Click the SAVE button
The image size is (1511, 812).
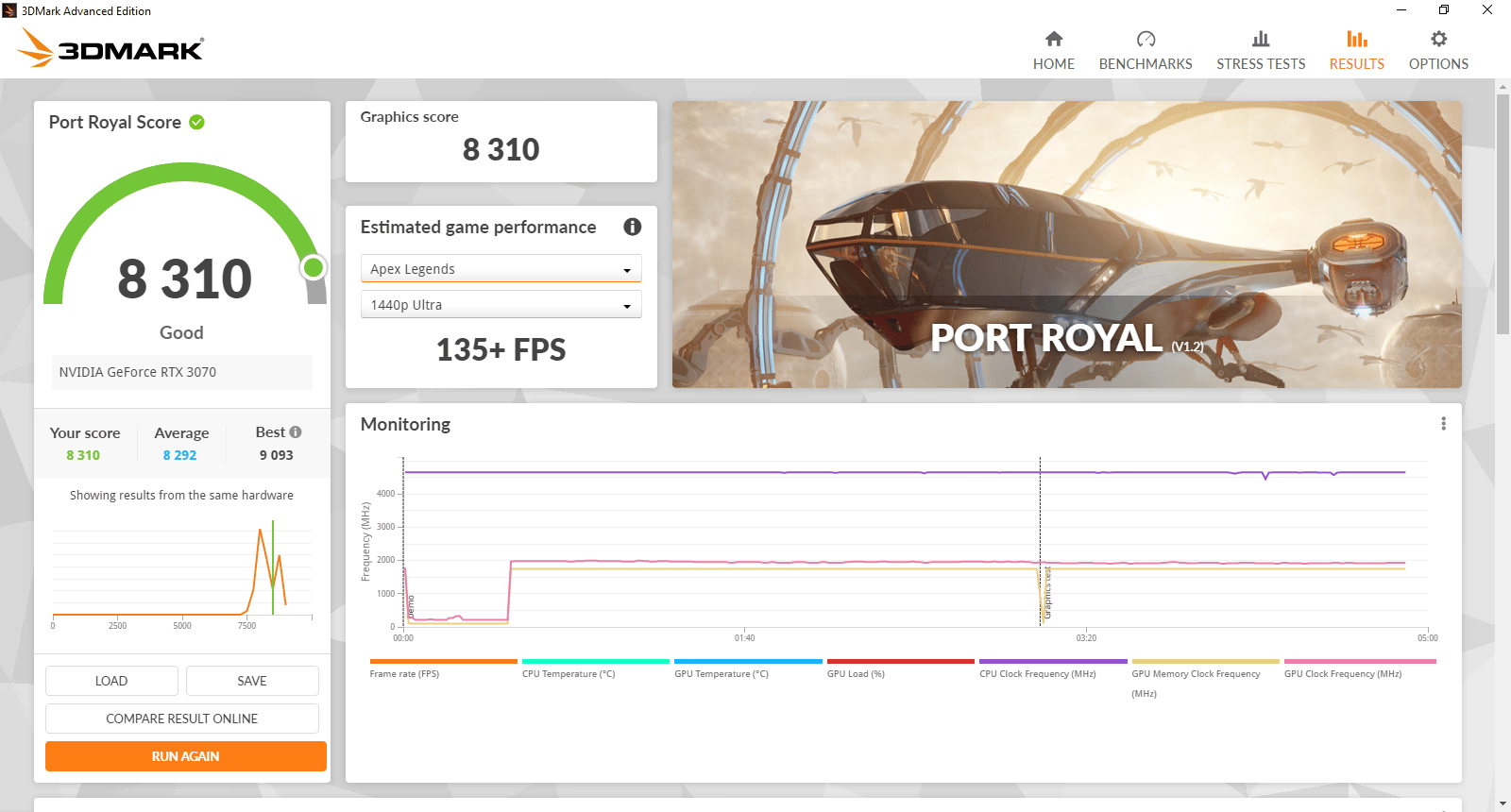click(x=252, y=681)
